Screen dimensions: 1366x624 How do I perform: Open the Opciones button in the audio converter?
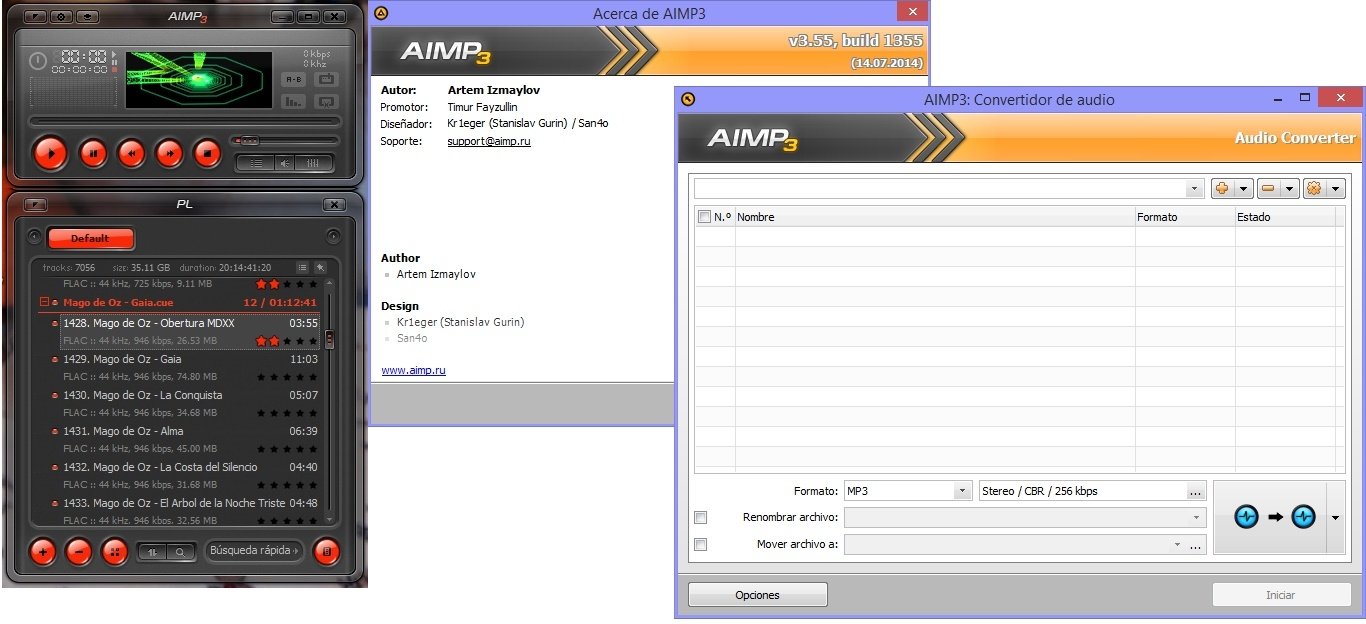click(x=757, y=594)
